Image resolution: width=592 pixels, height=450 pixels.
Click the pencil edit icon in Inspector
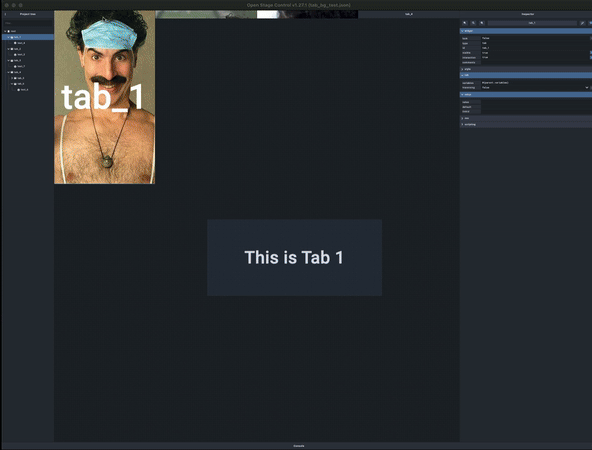(x=583, y=23)
